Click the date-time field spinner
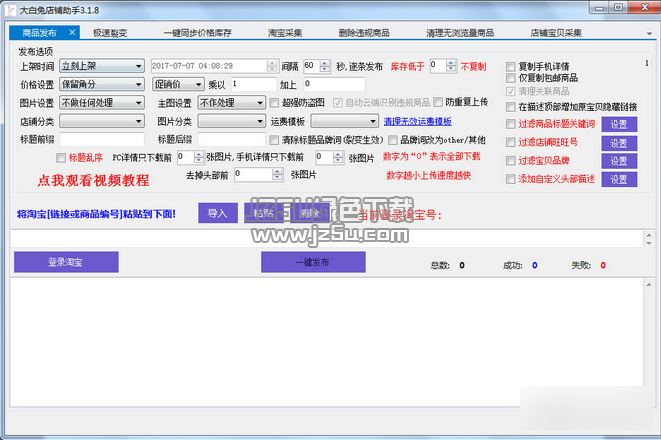Viewport: 661px width, 440px height. point(272,66)
